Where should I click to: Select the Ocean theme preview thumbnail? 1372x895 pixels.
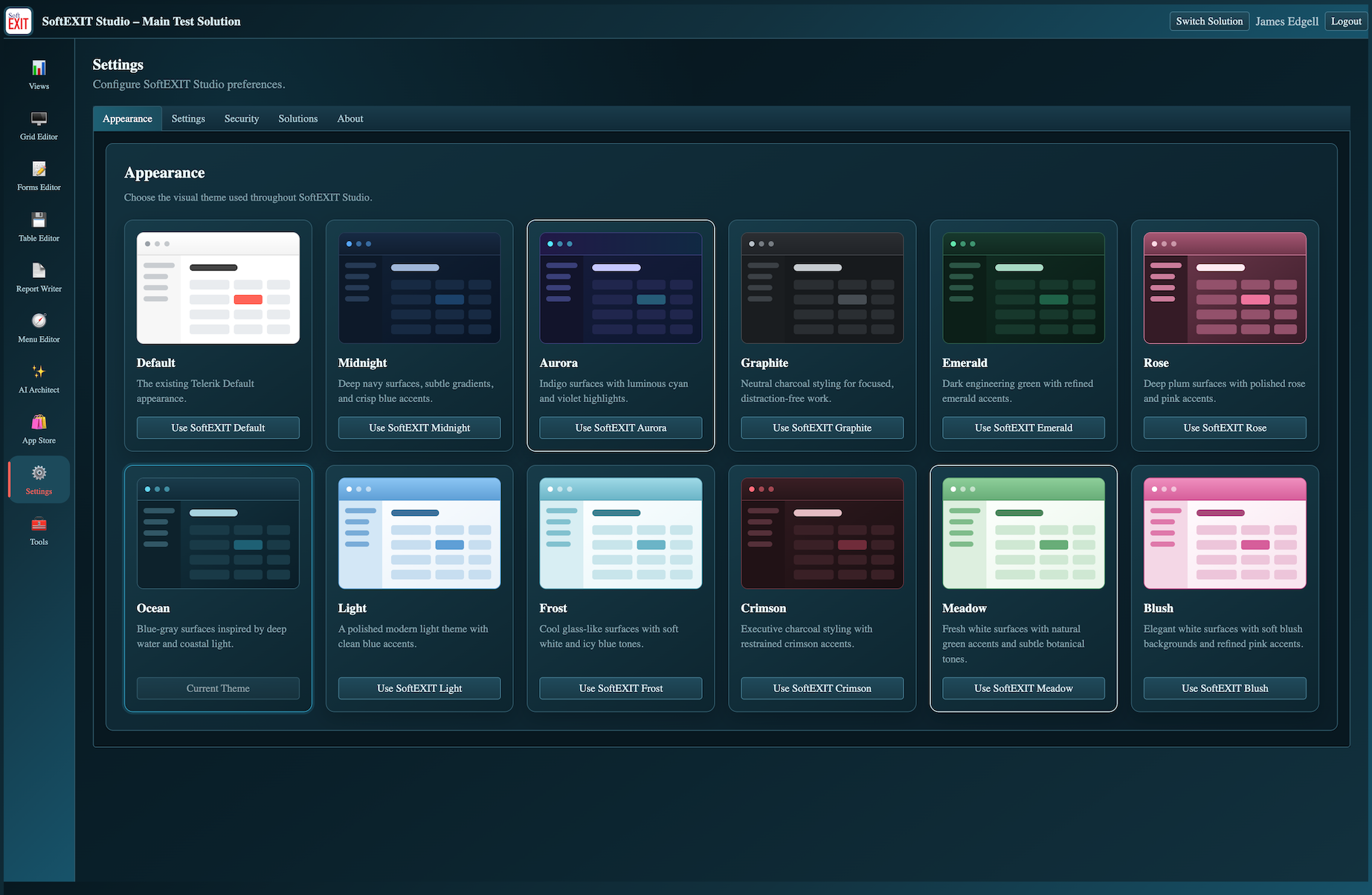pos(218,534)
